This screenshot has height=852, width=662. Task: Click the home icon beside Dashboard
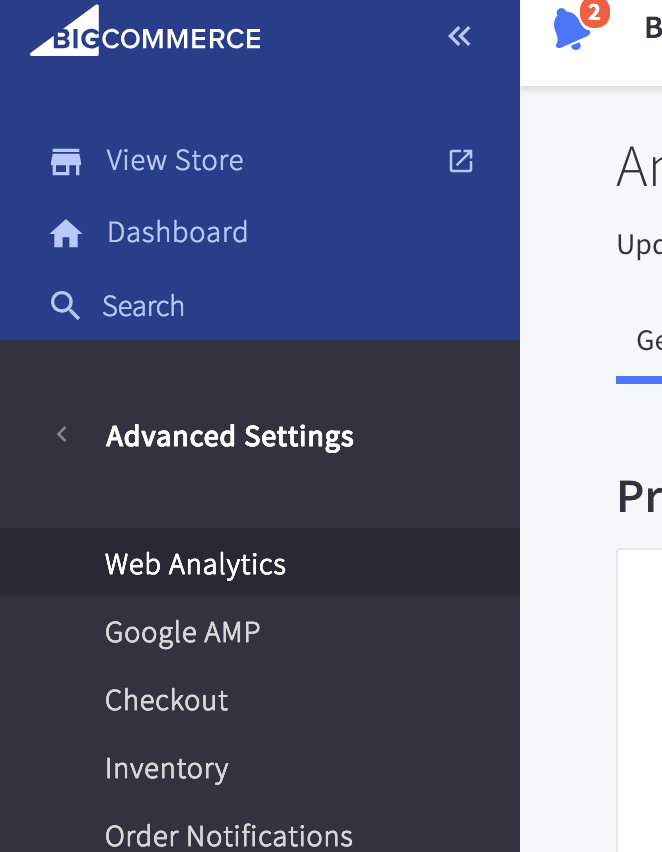(x=65, y=232)
